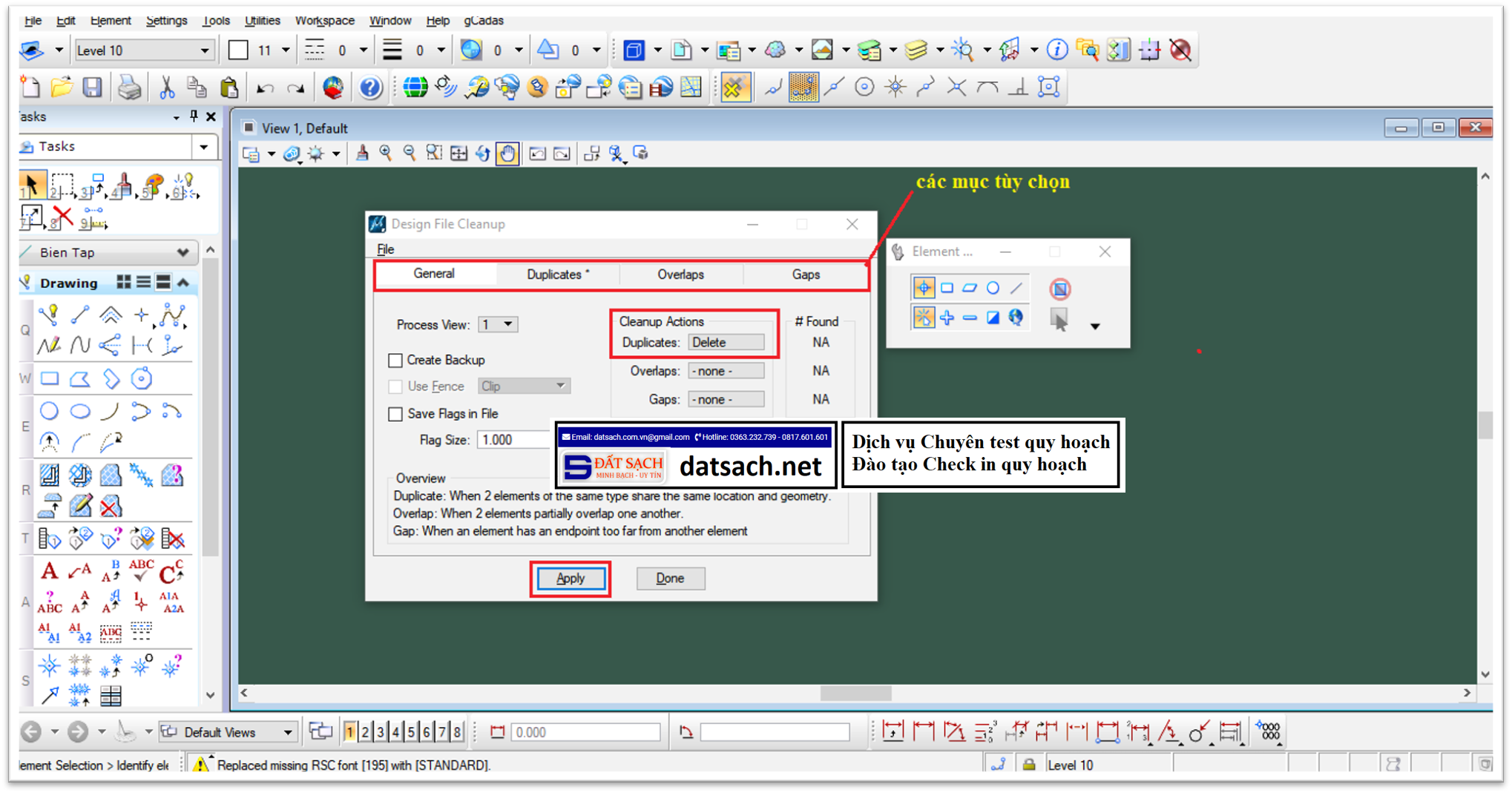Open the Utilities menu

click(262, 20)
